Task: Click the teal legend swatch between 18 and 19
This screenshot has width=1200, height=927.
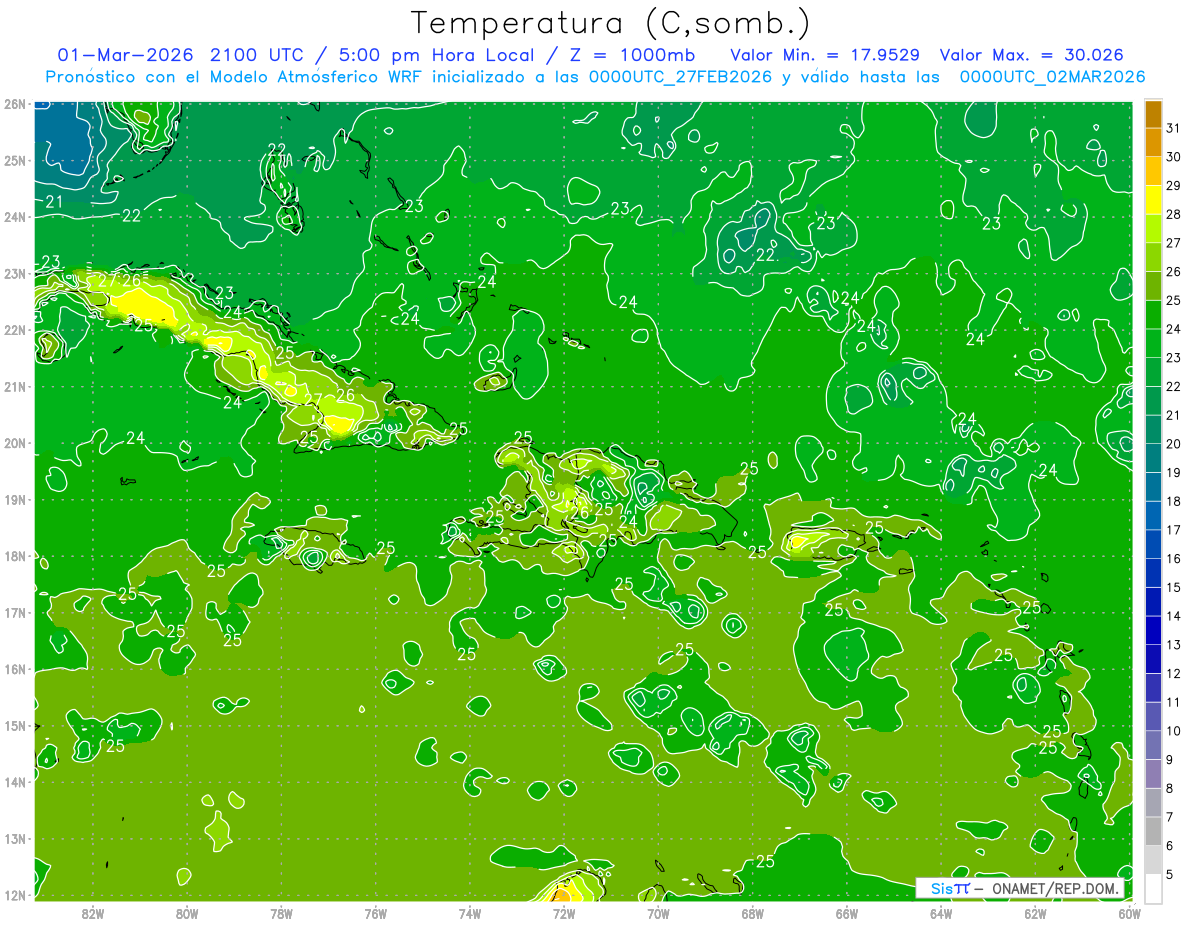Action: pos(1153,487)
